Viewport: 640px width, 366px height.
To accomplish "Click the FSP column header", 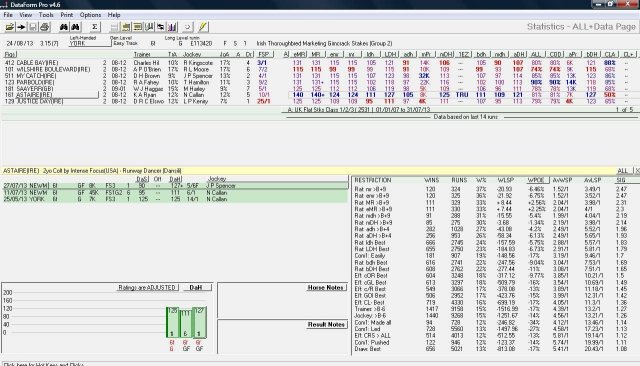I will (264, 54).
